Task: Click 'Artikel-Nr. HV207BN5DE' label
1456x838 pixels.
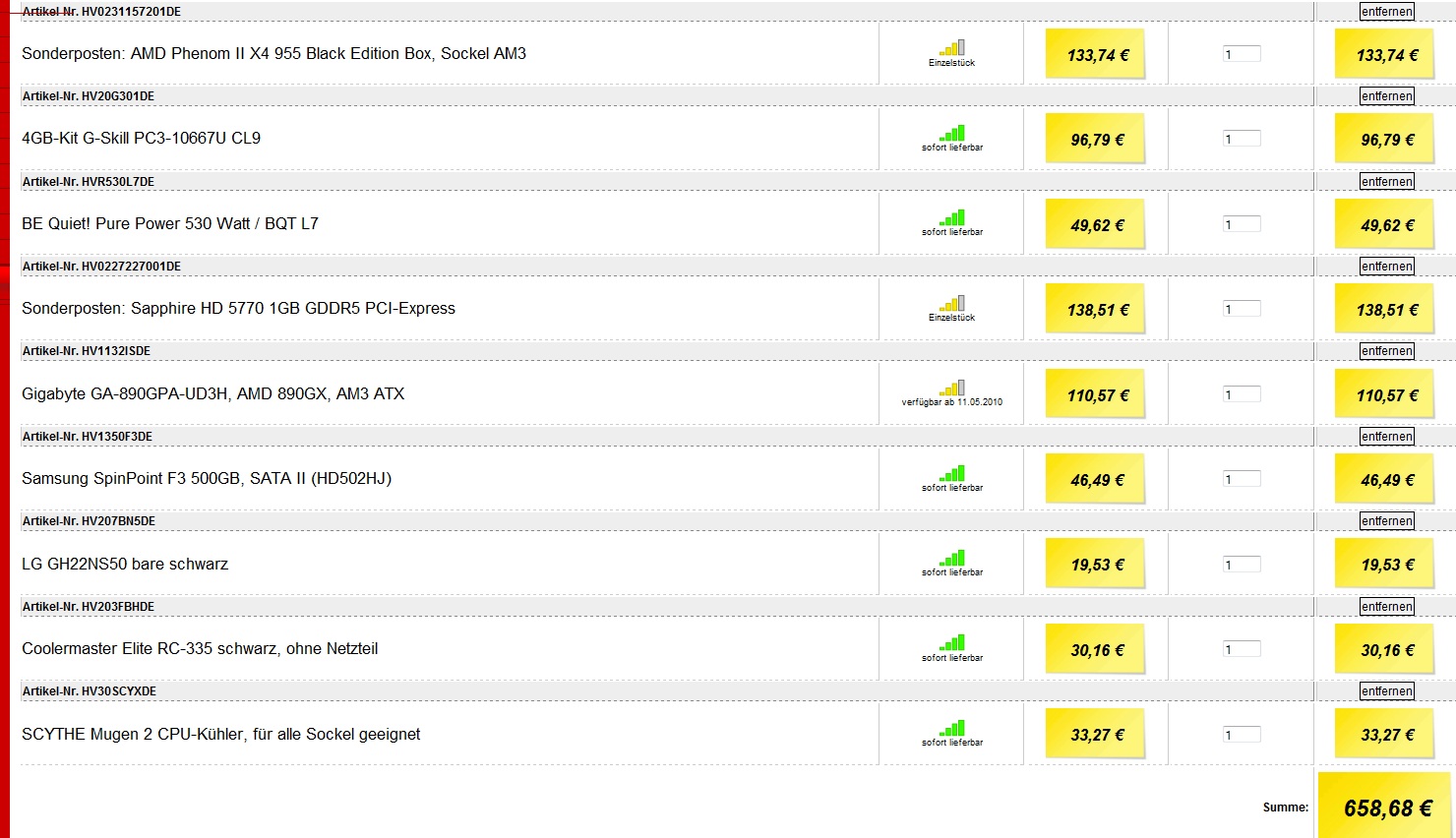Action: 89,521
